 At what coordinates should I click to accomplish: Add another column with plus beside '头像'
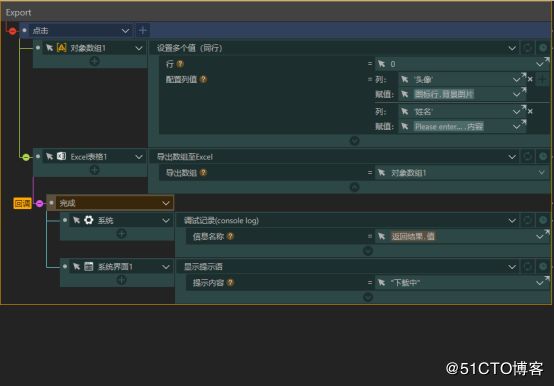point(542,80)
